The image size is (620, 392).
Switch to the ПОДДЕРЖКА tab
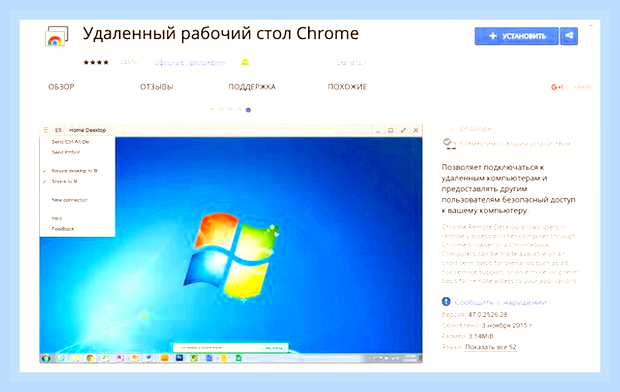click(x=252, y=87)
